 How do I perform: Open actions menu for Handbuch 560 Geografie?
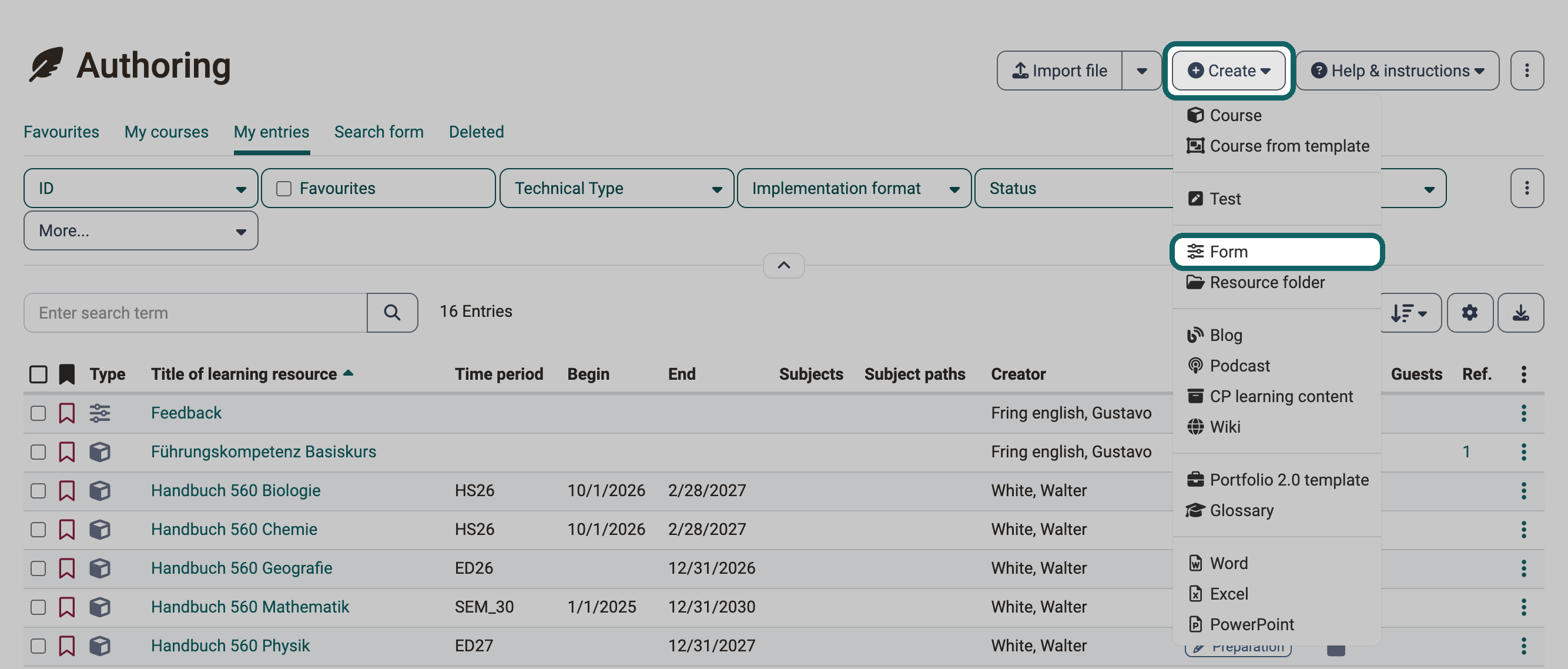pyautogui.click(x=1523, y=568)
